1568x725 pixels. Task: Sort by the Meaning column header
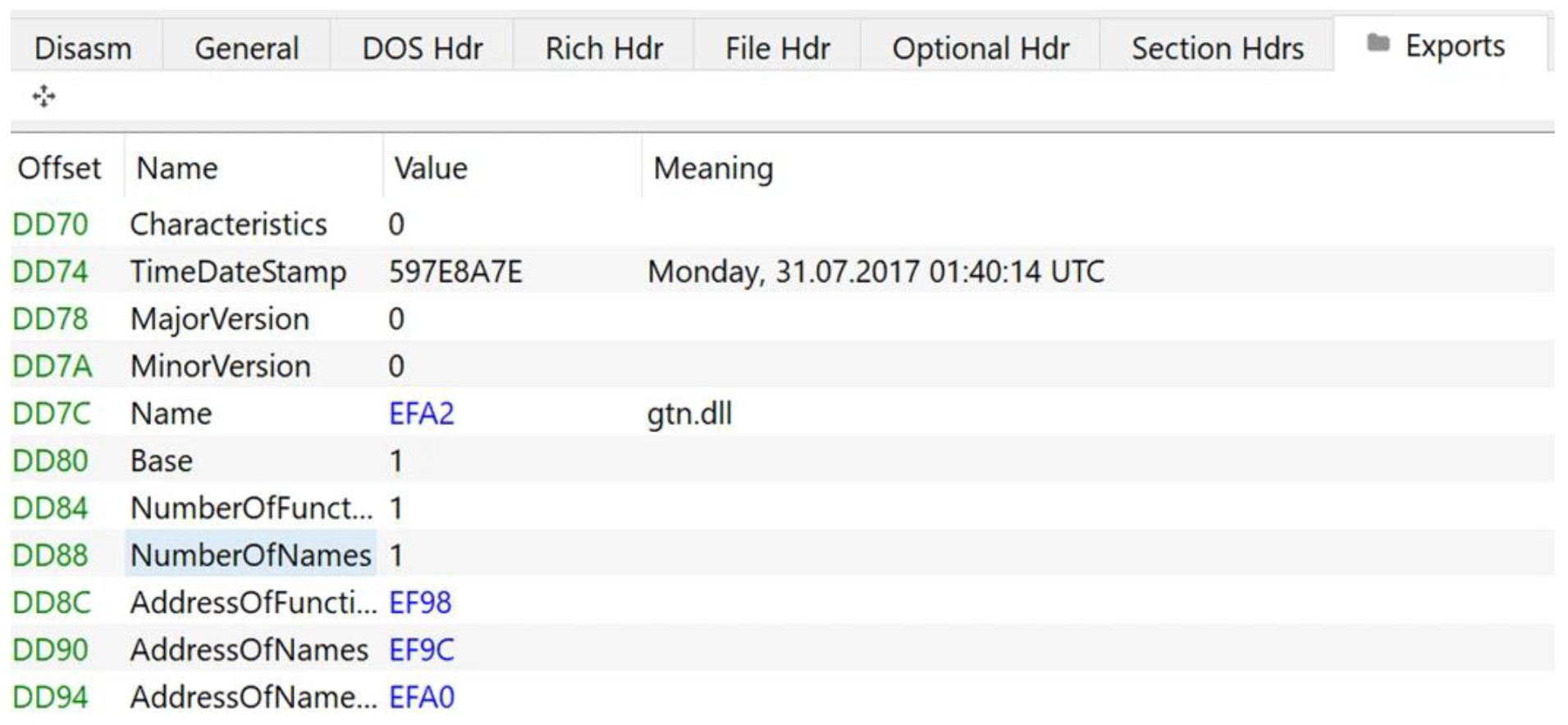pos(712,168)
